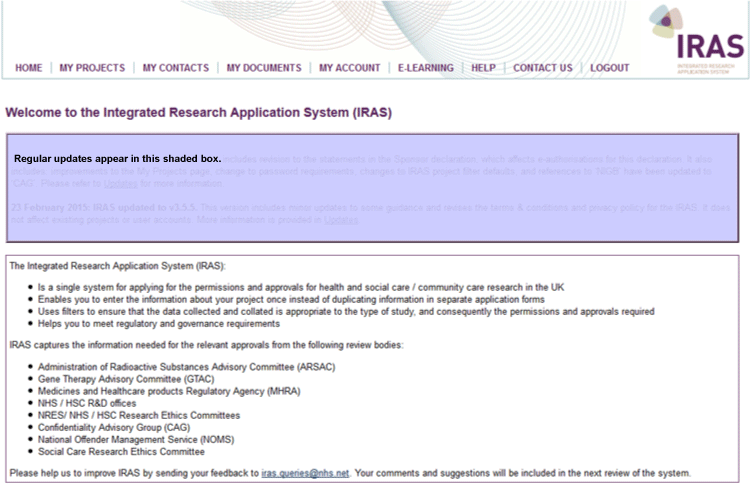
Task: Open the E-LEARNING page
Action: (x=425, y=68)
